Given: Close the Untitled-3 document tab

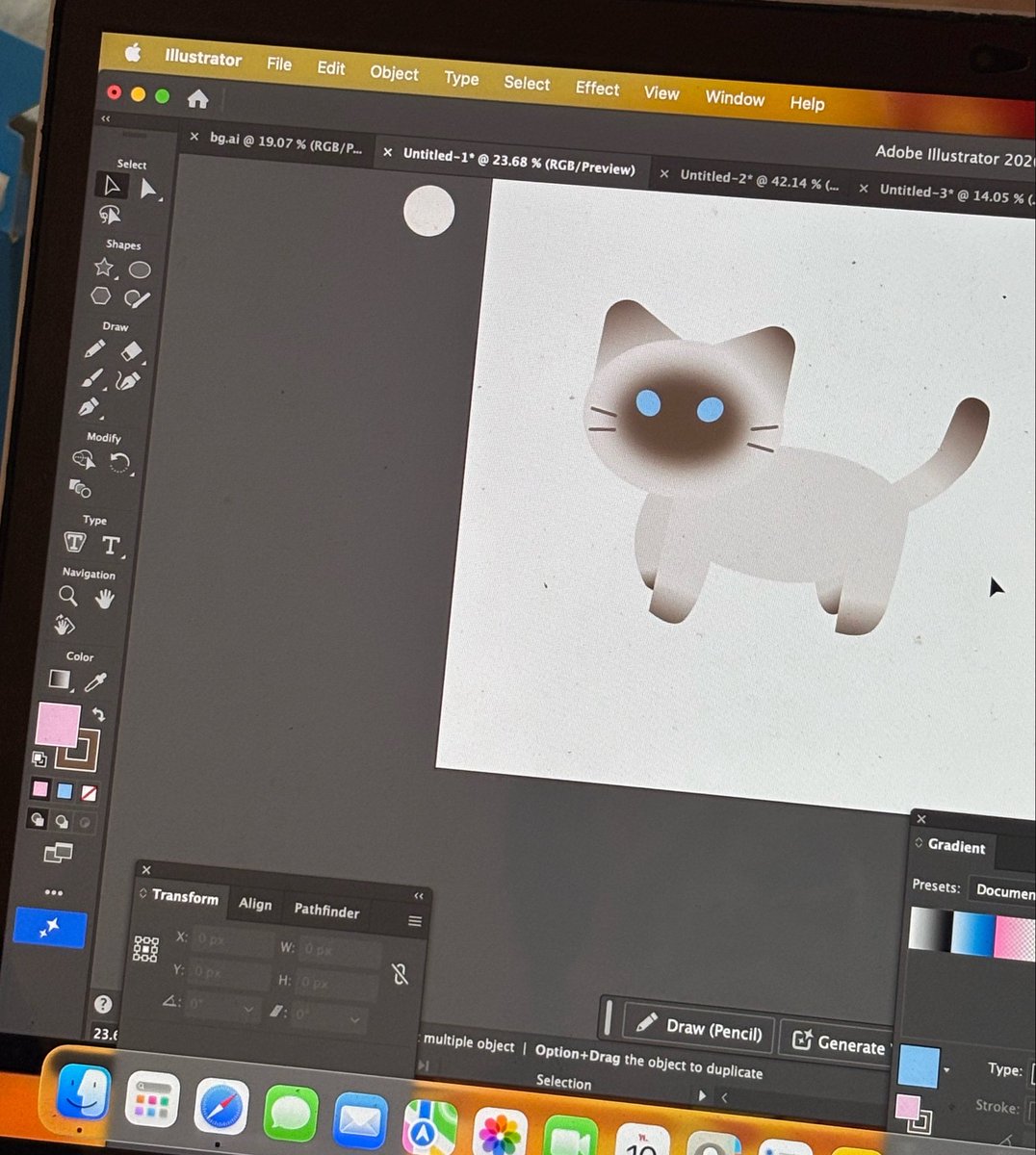Looking at the screenshot, I should pos(863,189).
